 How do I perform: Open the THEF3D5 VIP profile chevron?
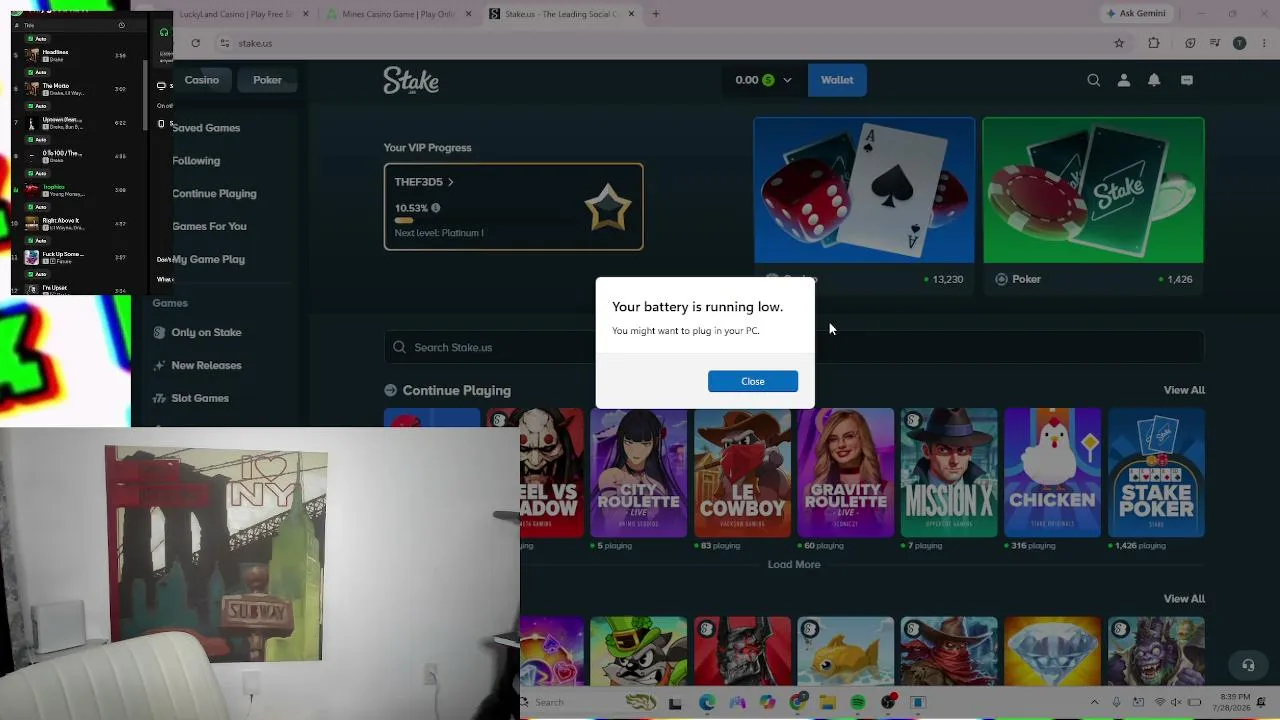coord(450,182)
